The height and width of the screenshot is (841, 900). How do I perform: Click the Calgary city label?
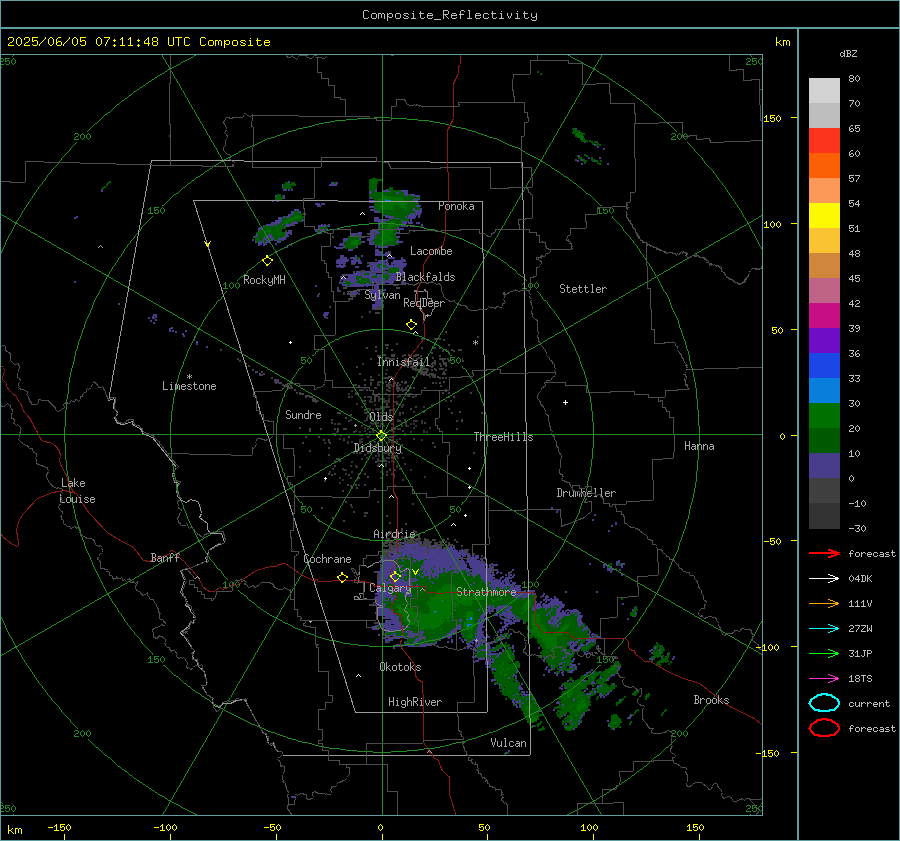390,588
